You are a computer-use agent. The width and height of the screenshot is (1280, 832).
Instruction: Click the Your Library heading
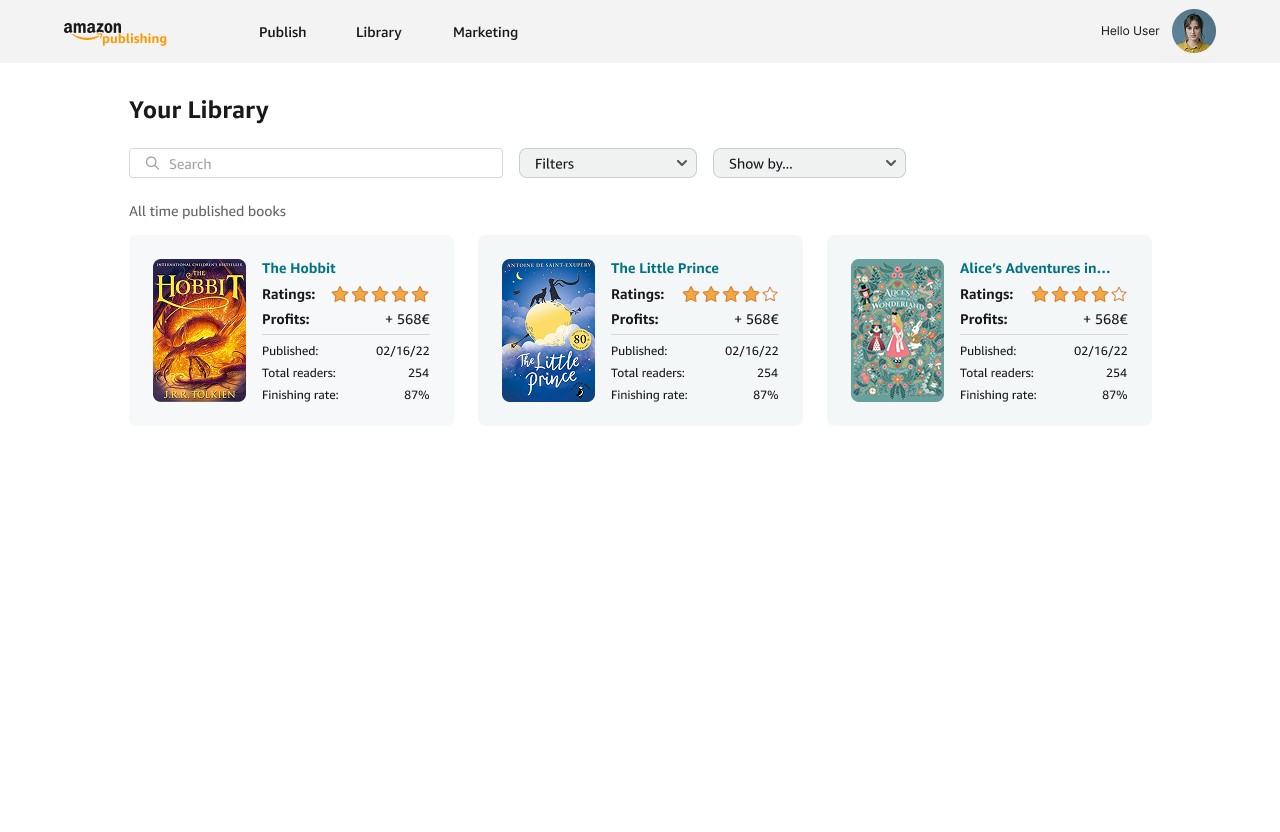tap(199, 110)
